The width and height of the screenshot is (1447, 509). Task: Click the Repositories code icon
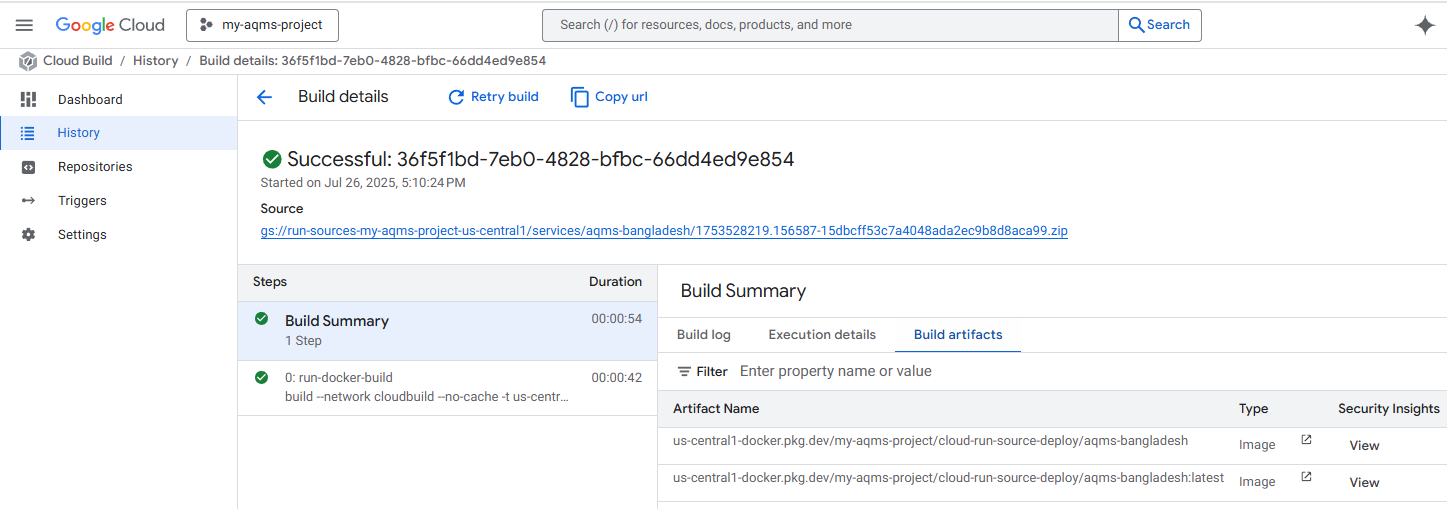(28, 167)
